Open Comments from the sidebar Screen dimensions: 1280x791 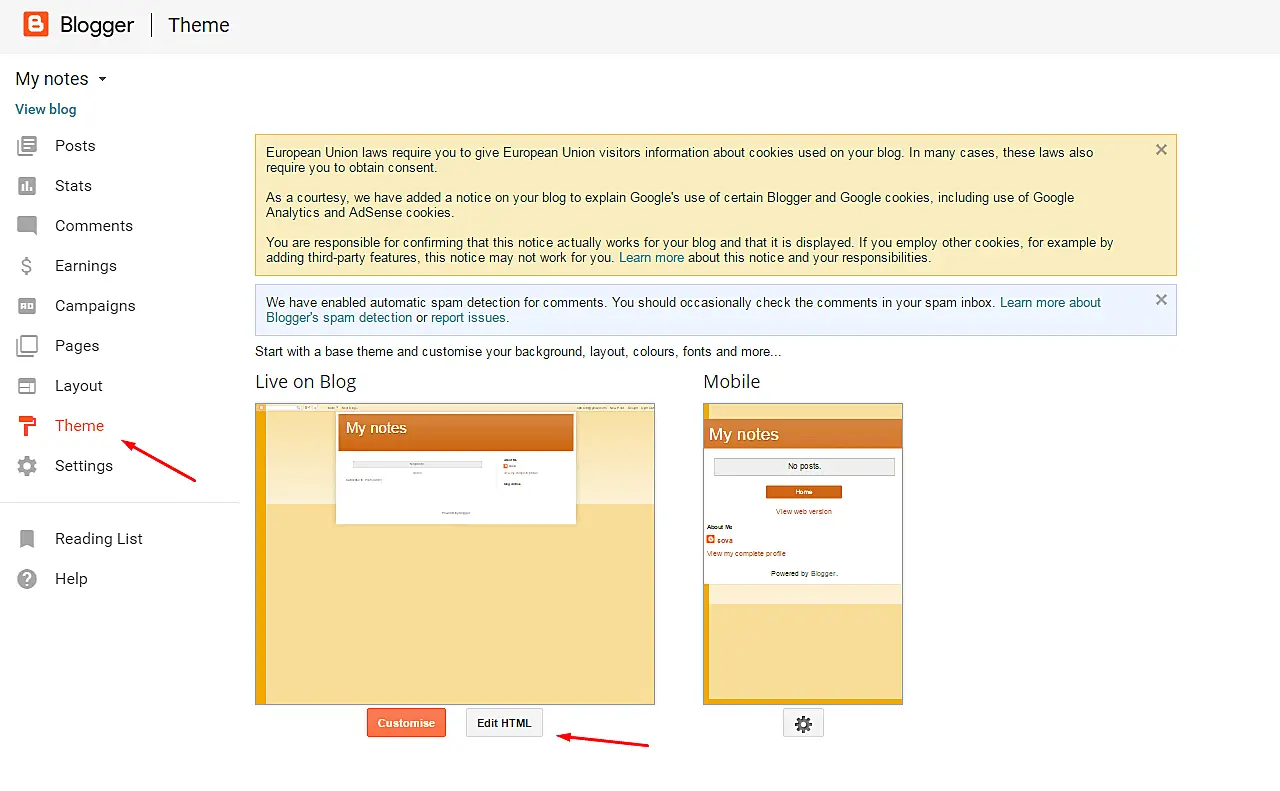pos(94,226)
